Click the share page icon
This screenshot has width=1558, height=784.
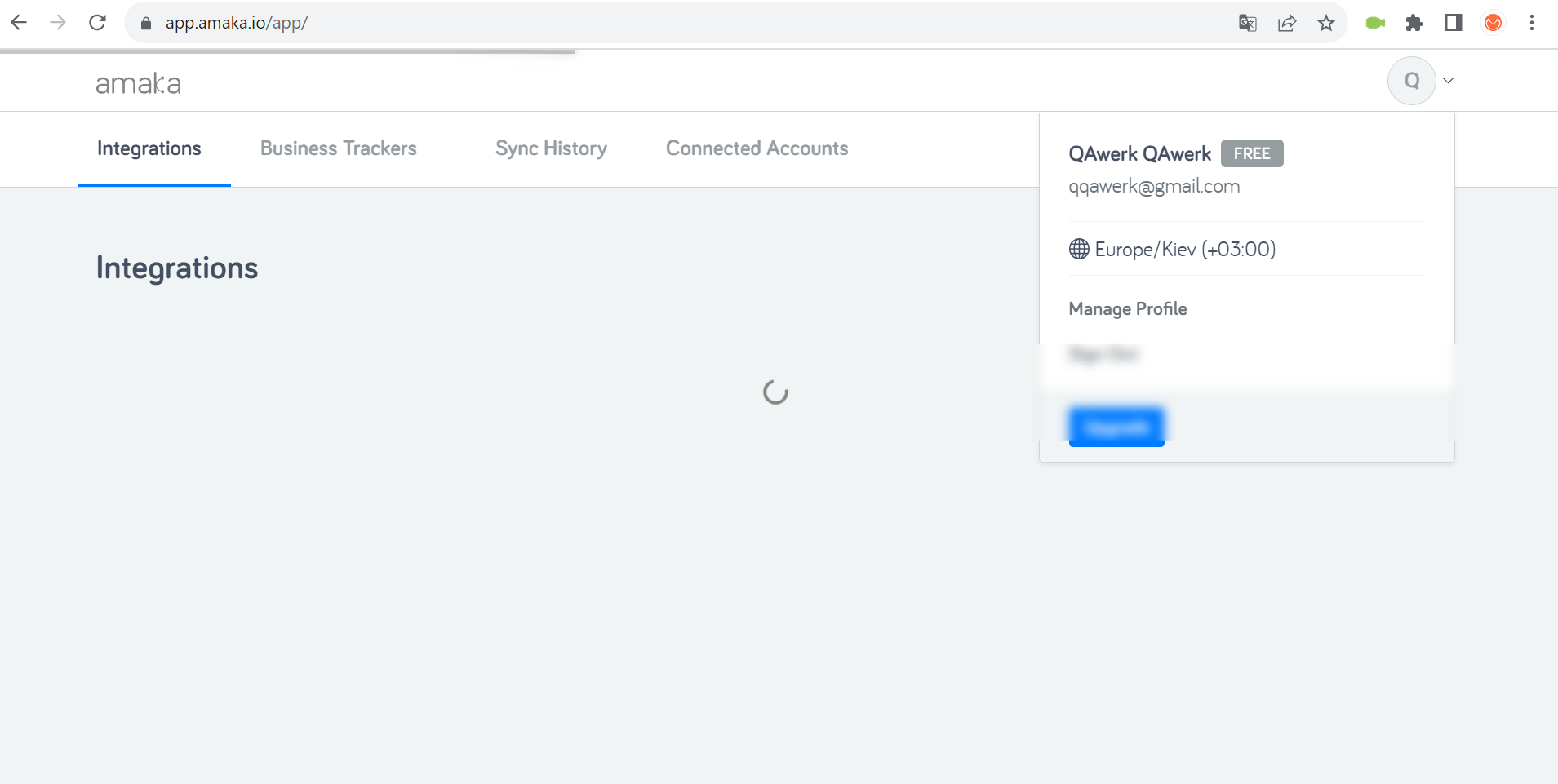coord(1287,23)
